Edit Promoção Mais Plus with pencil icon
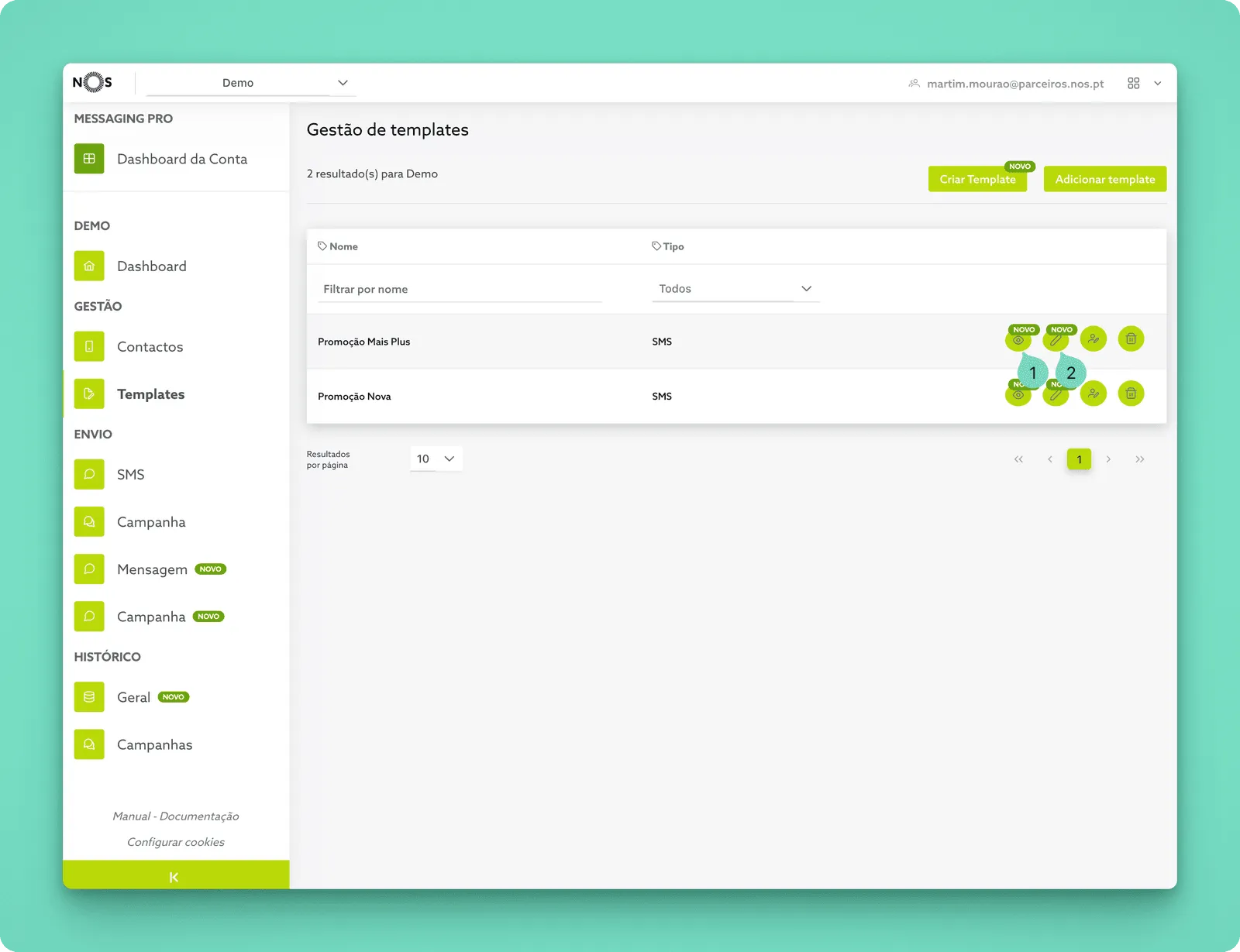Screen dimensions: 1240x952 1056,339
